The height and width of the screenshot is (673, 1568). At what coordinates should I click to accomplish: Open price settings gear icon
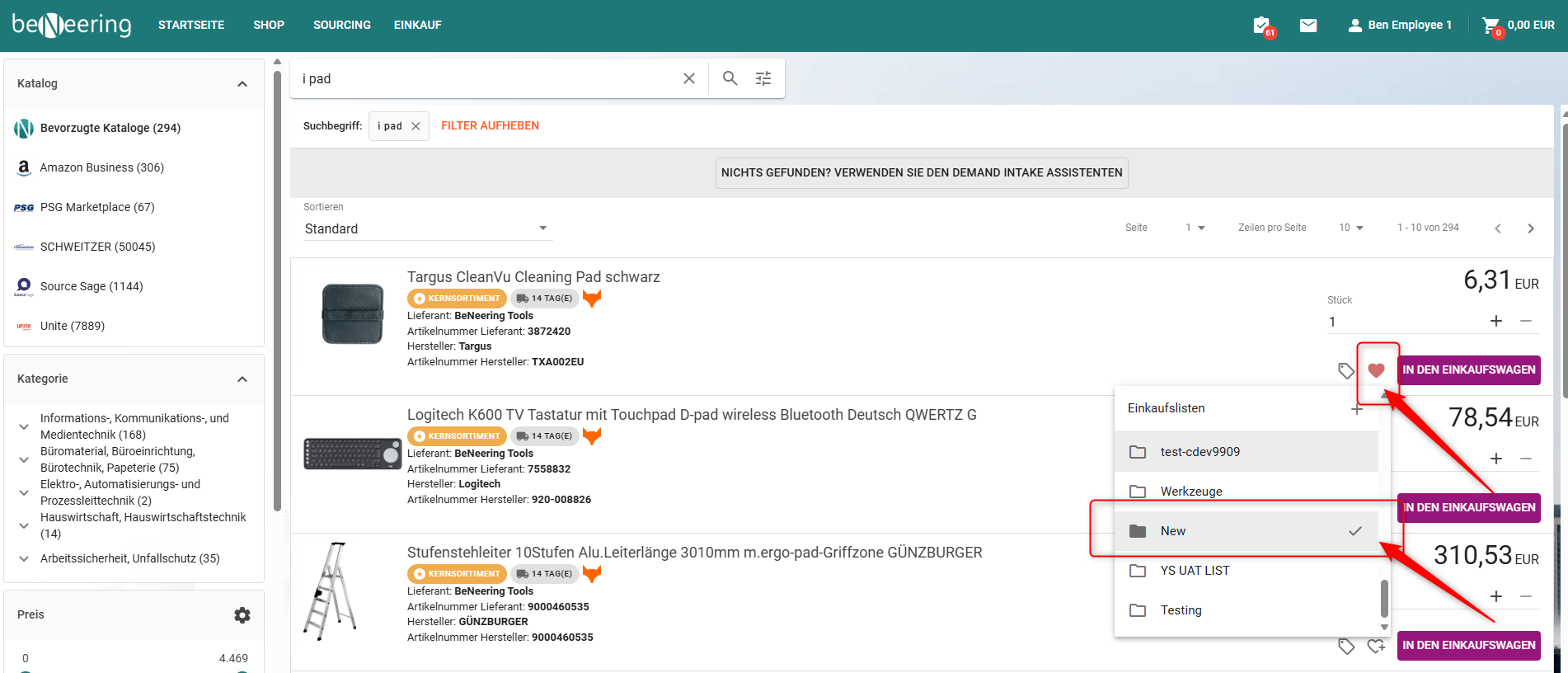click(242, 615)
